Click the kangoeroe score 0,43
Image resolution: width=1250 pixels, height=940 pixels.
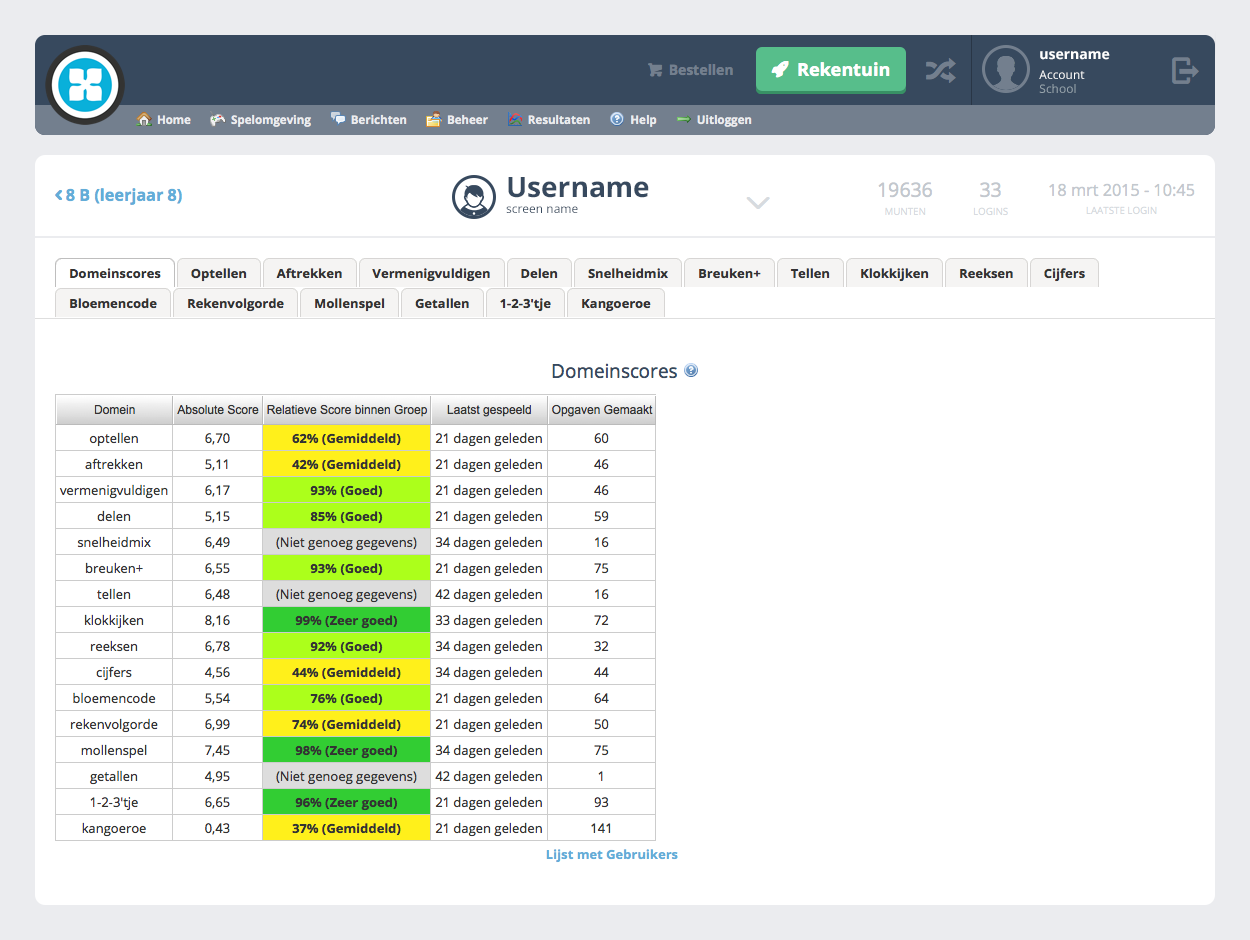click(x=218, y=828)
